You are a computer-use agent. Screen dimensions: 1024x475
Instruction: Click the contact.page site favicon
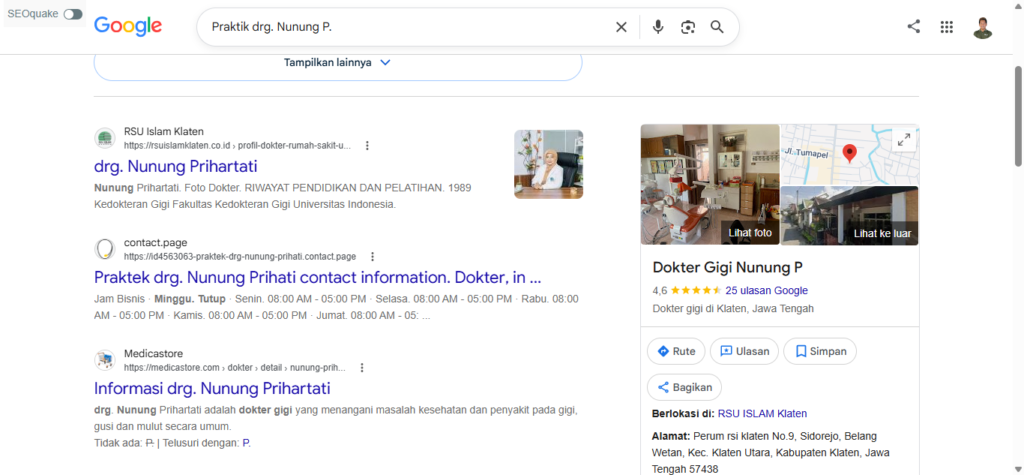pyautogui.click(x=104, y=249)
